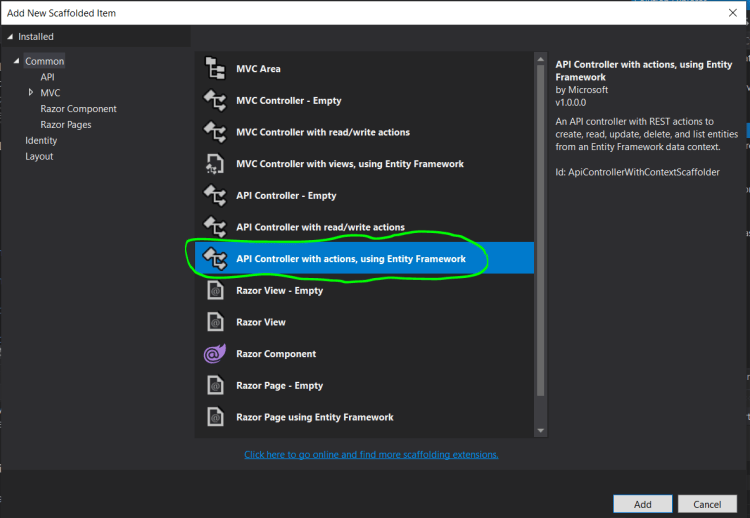This screenshot has height=518, width=750.
Task: Select the Razor Pages category
Action: [x=66, y=124]
